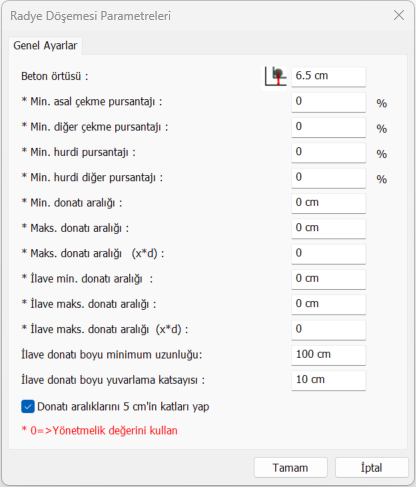Toggle the 5 cm multiples rebar spacing checkbox
Image resolution: width=416 pixels, height=487 pixels.
click(28, 407)
